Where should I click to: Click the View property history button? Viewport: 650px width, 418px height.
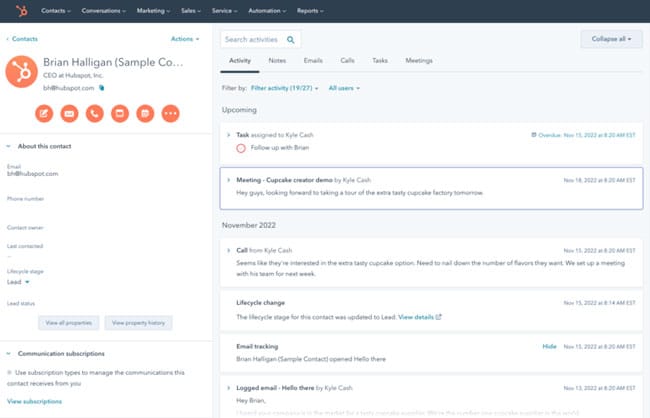[x=138, y=323]
